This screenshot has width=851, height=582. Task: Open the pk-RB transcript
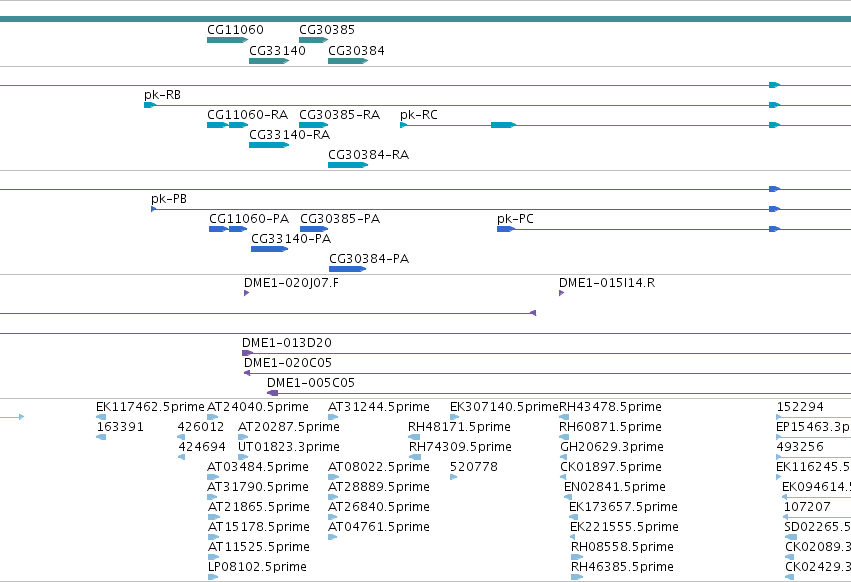497,105
